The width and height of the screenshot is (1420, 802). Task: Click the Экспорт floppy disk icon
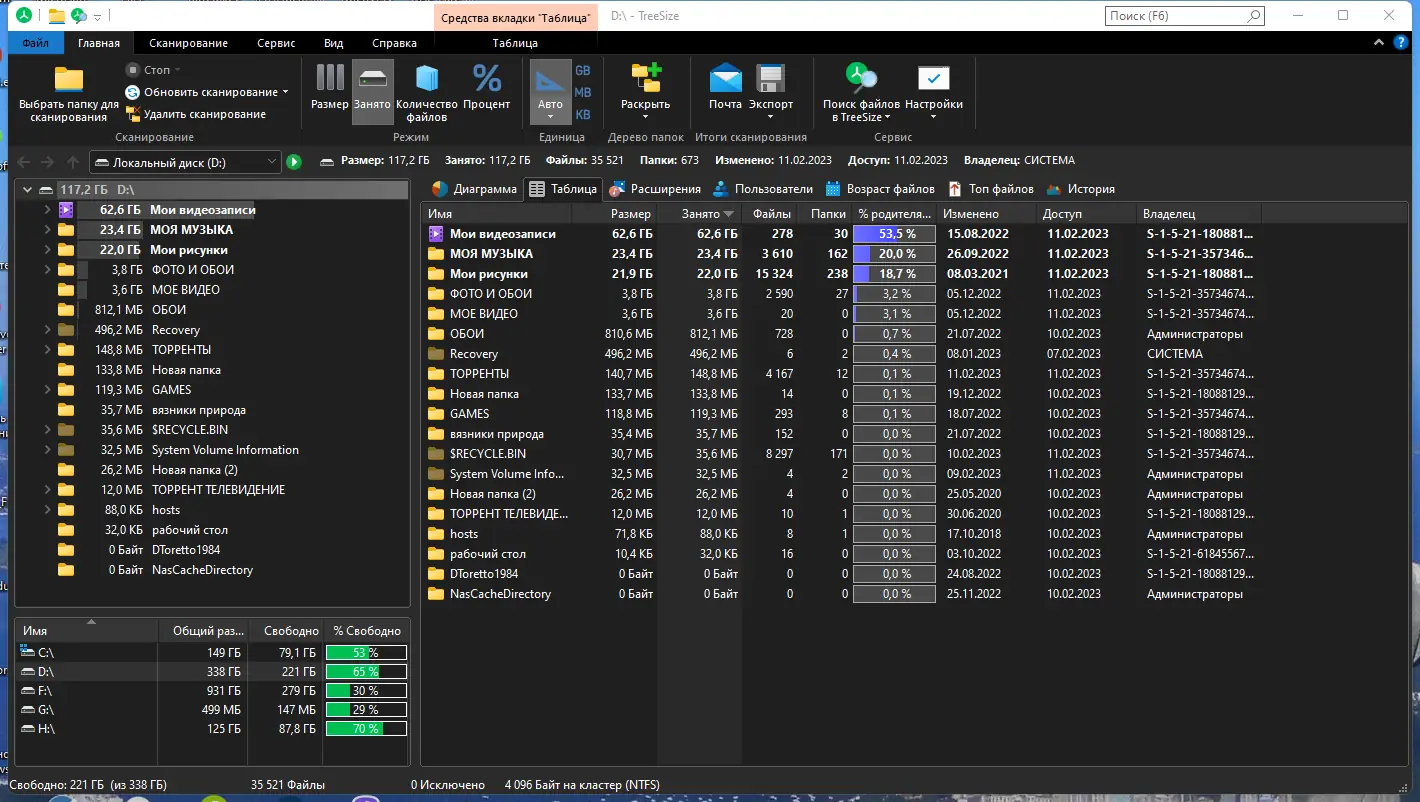[770, 79]
